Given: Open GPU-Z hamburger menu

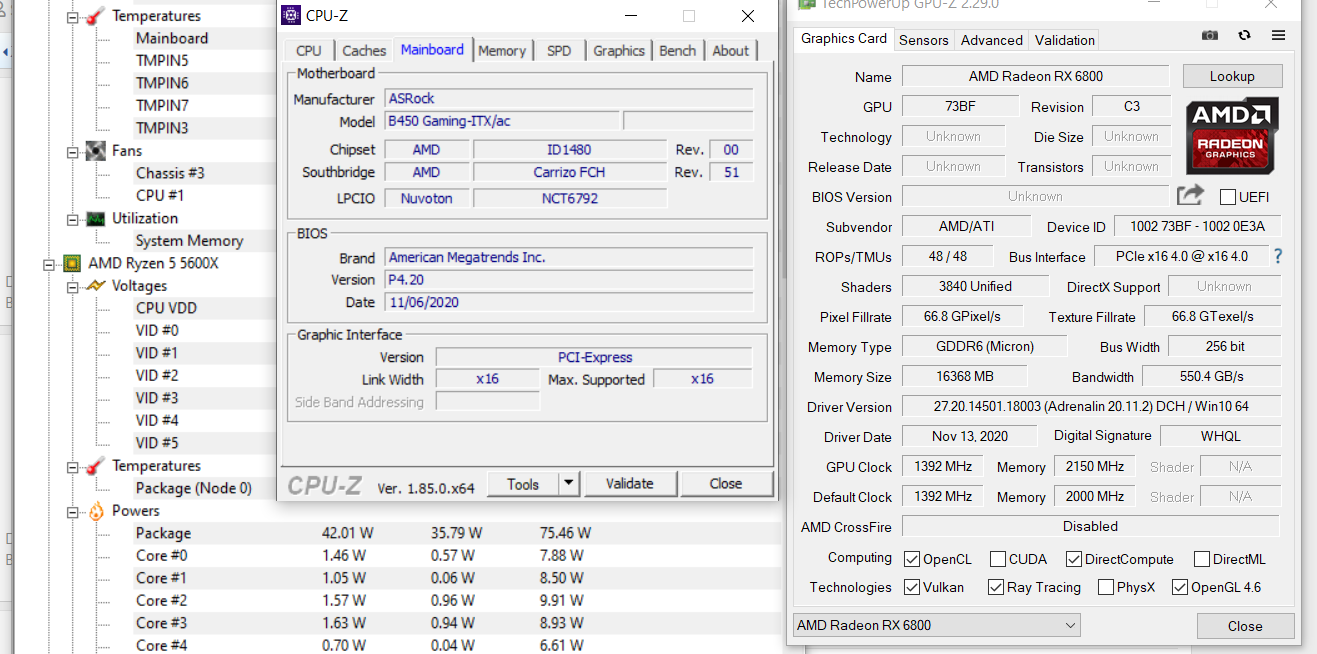Looking at the screenshot, I should coord(1278,35).
